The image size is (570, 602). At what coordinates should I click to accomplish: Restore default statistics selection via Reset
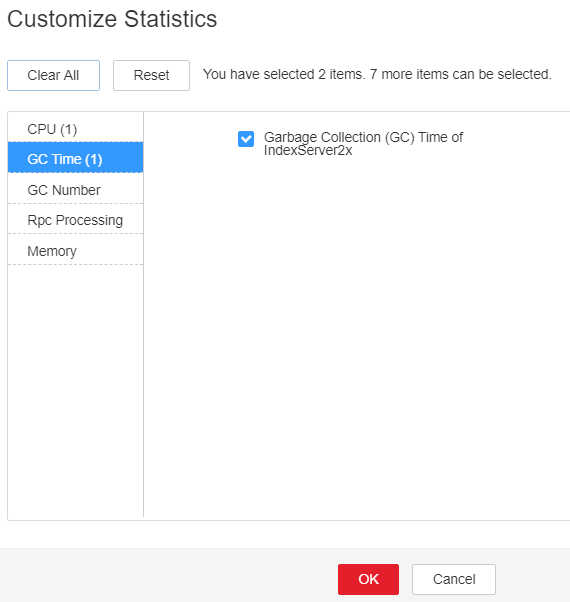(x=151, y=75)
